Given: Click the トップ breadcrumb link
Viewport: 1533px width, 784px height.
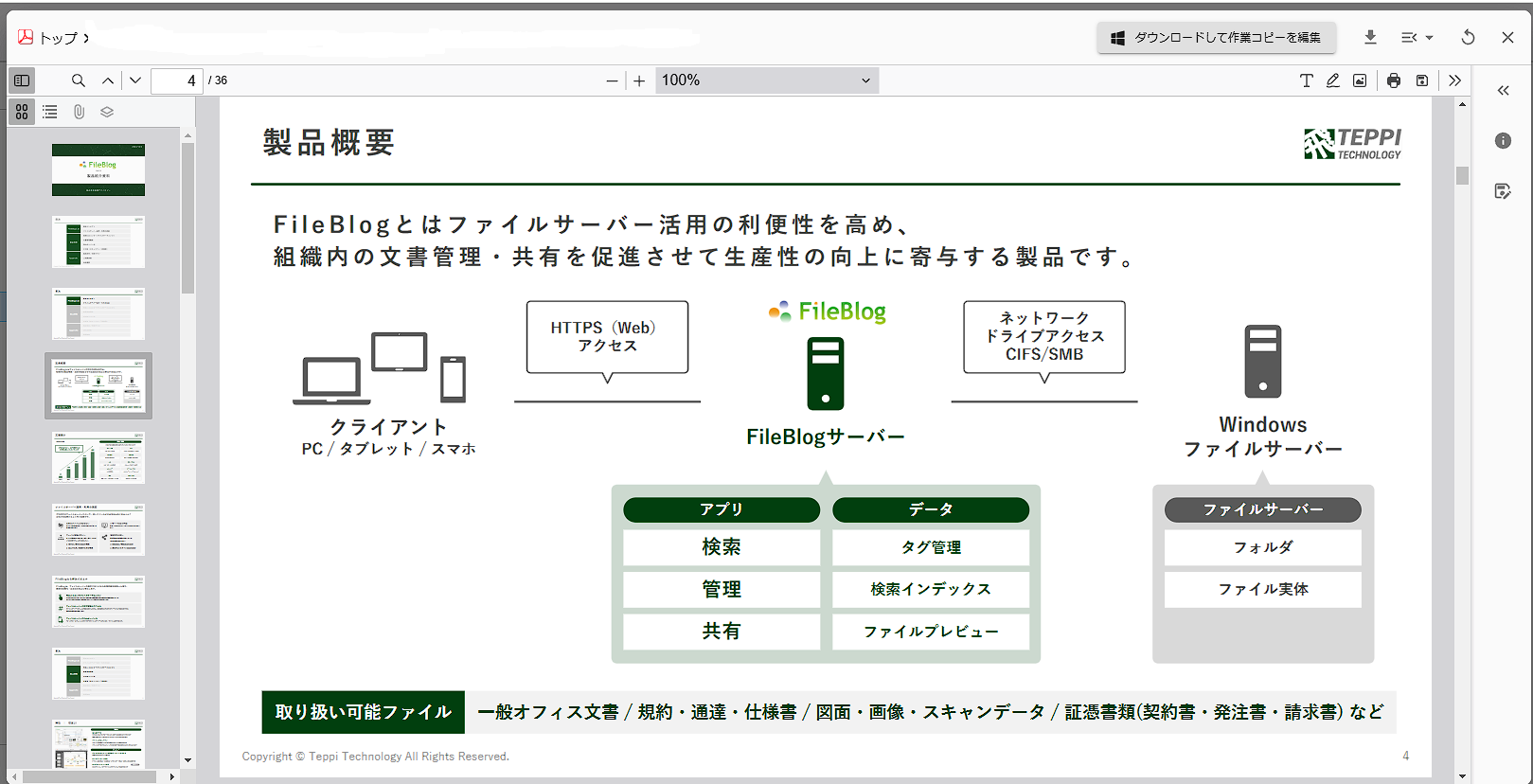Looking at the screenshot, I should pos(58,38).
